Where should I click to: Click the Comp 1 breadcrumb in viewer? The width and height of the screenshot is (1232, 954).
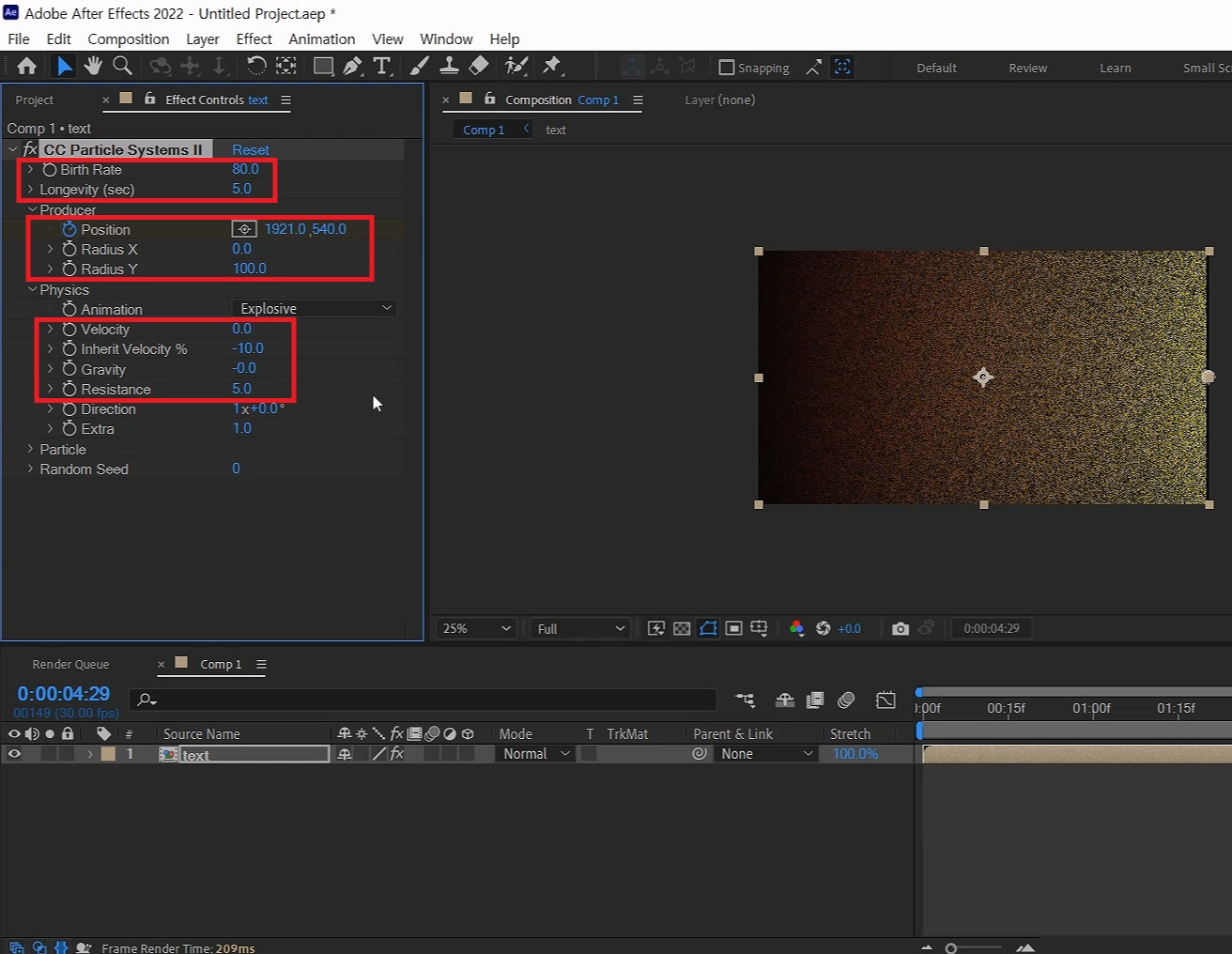tap(484, 130)
